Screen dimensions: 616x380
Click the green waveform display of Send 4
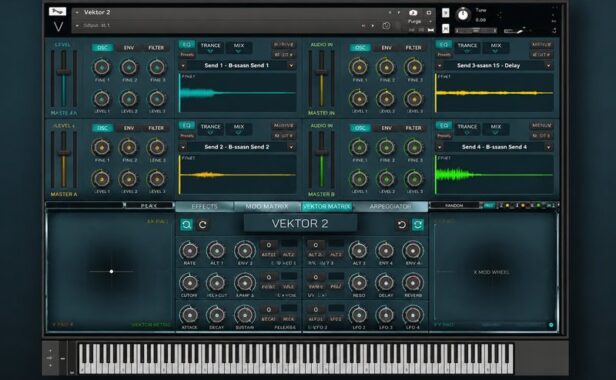(494, 174)
